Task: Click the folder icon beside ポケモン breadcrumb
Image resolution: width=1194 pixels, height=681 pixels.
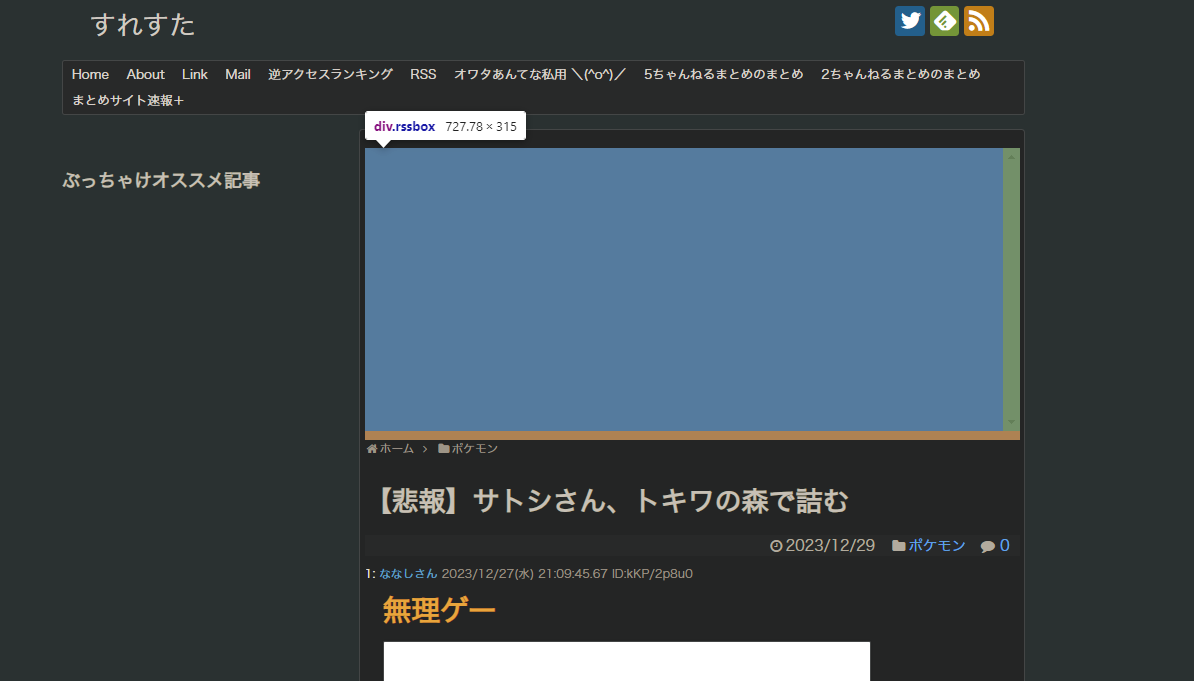Action: point(443,448)
